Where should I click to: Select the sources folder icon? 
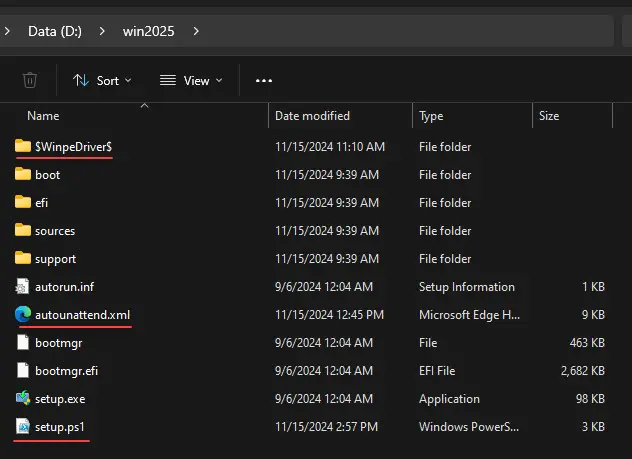coord(23,231)
